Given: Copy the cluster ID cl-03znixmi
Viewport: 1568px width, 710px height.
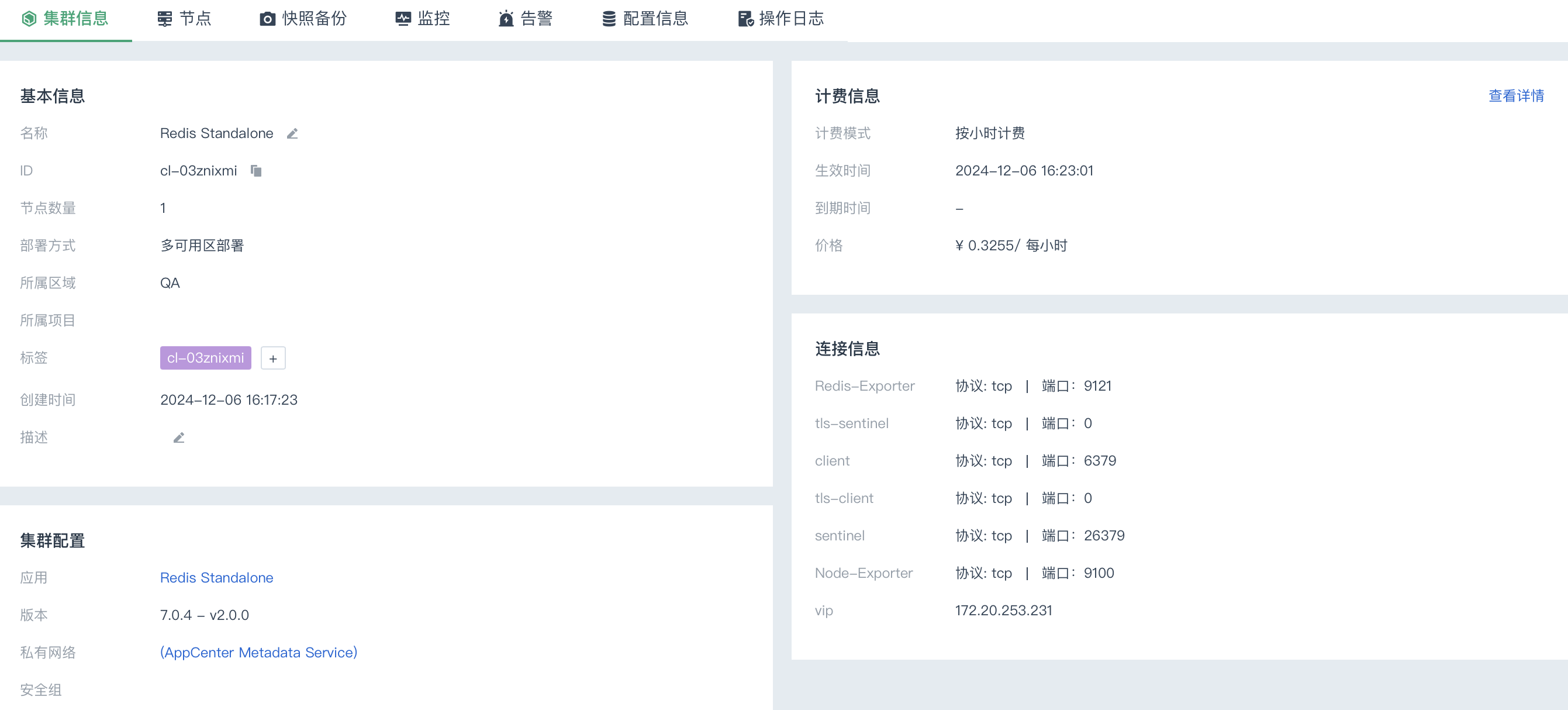Looking at the screenshot, I should pos(256,171).
